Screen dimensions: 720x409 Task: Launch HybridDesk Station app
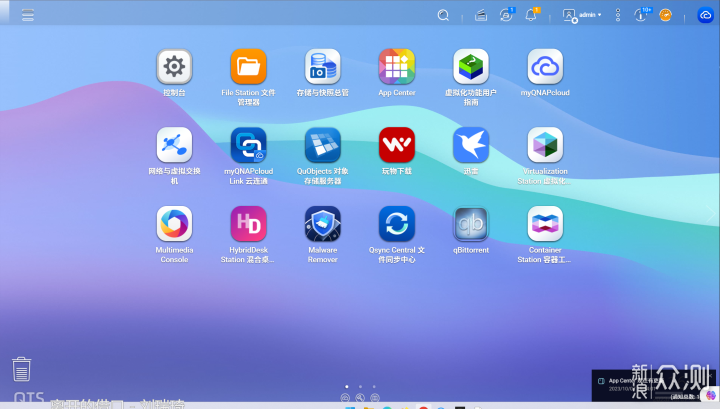pyautogui.click(x=248, y=224)
